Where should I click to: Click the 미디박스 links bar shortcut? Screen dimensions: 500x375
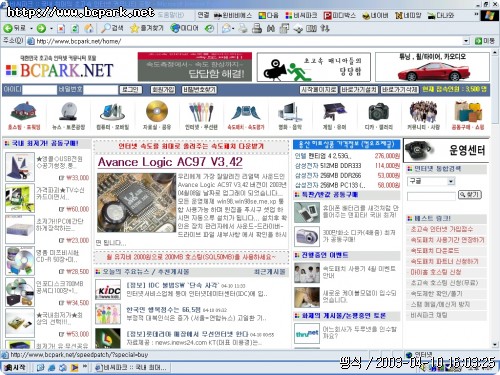(x=340, y=15)
